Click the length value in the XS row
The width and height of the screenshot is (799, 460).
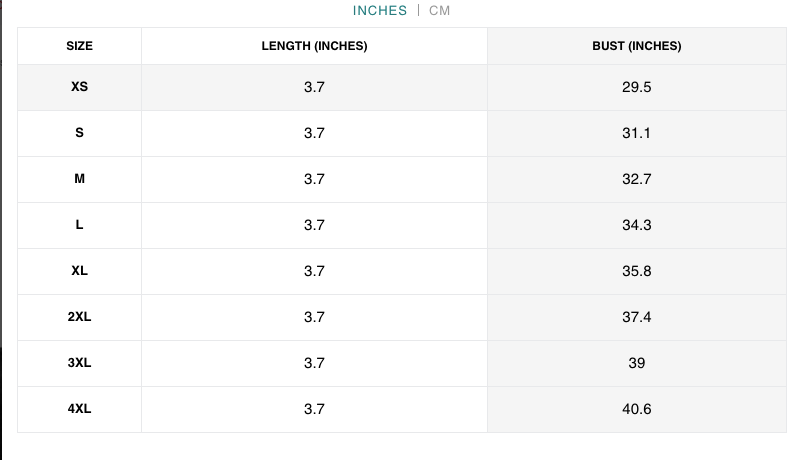pos(314,87)
